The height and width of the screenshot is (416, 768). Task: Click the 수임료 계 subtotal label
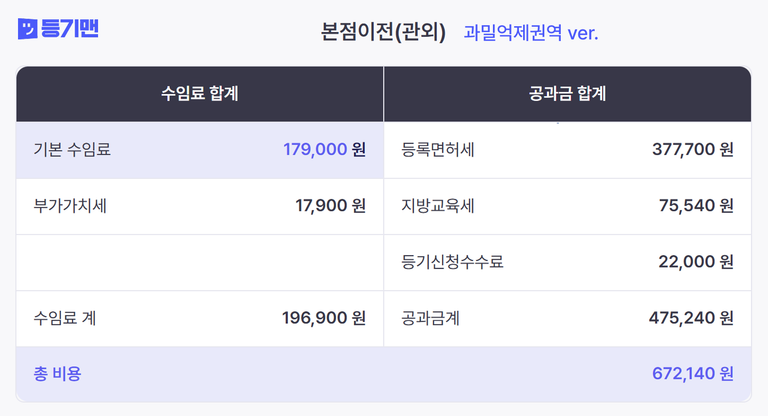coord(65,318)
